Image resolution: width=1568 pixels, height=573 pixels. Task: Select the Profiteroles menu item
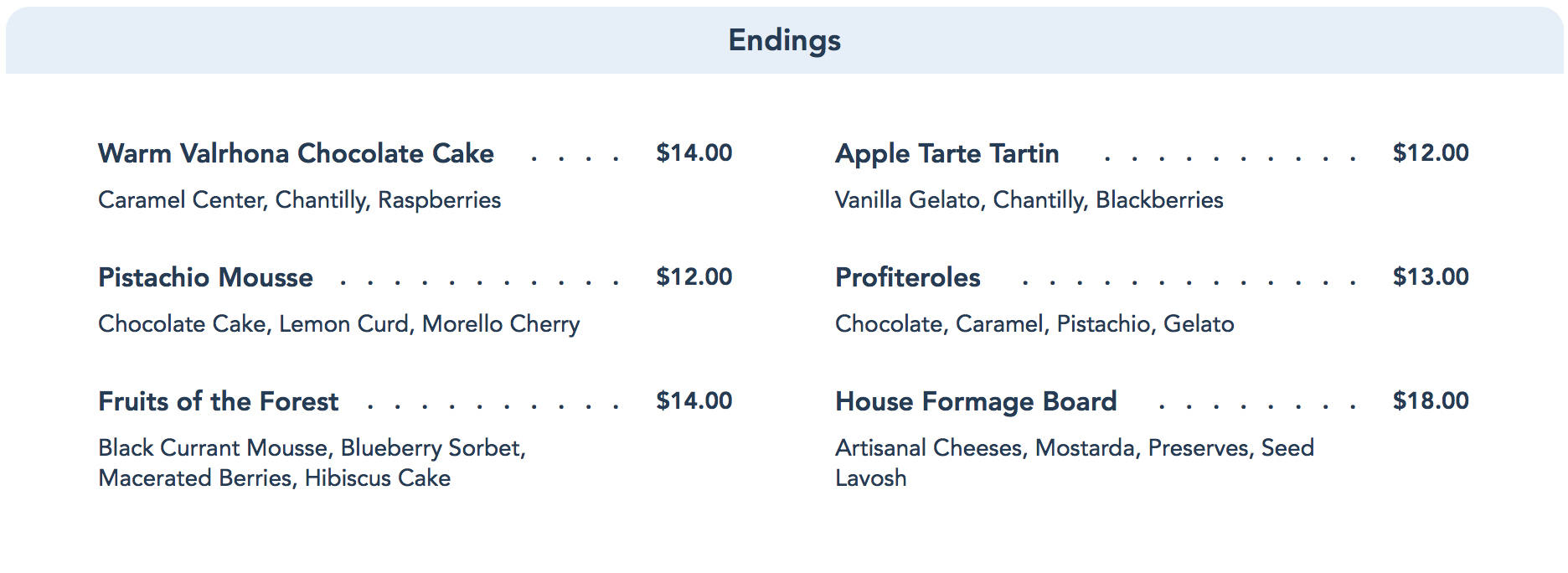(x=907, y=277)
